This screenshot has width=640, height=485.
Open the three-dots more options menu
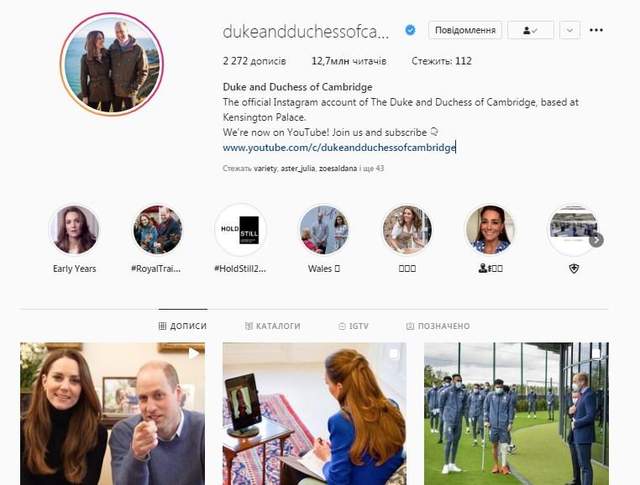click(x=596, y=30)
